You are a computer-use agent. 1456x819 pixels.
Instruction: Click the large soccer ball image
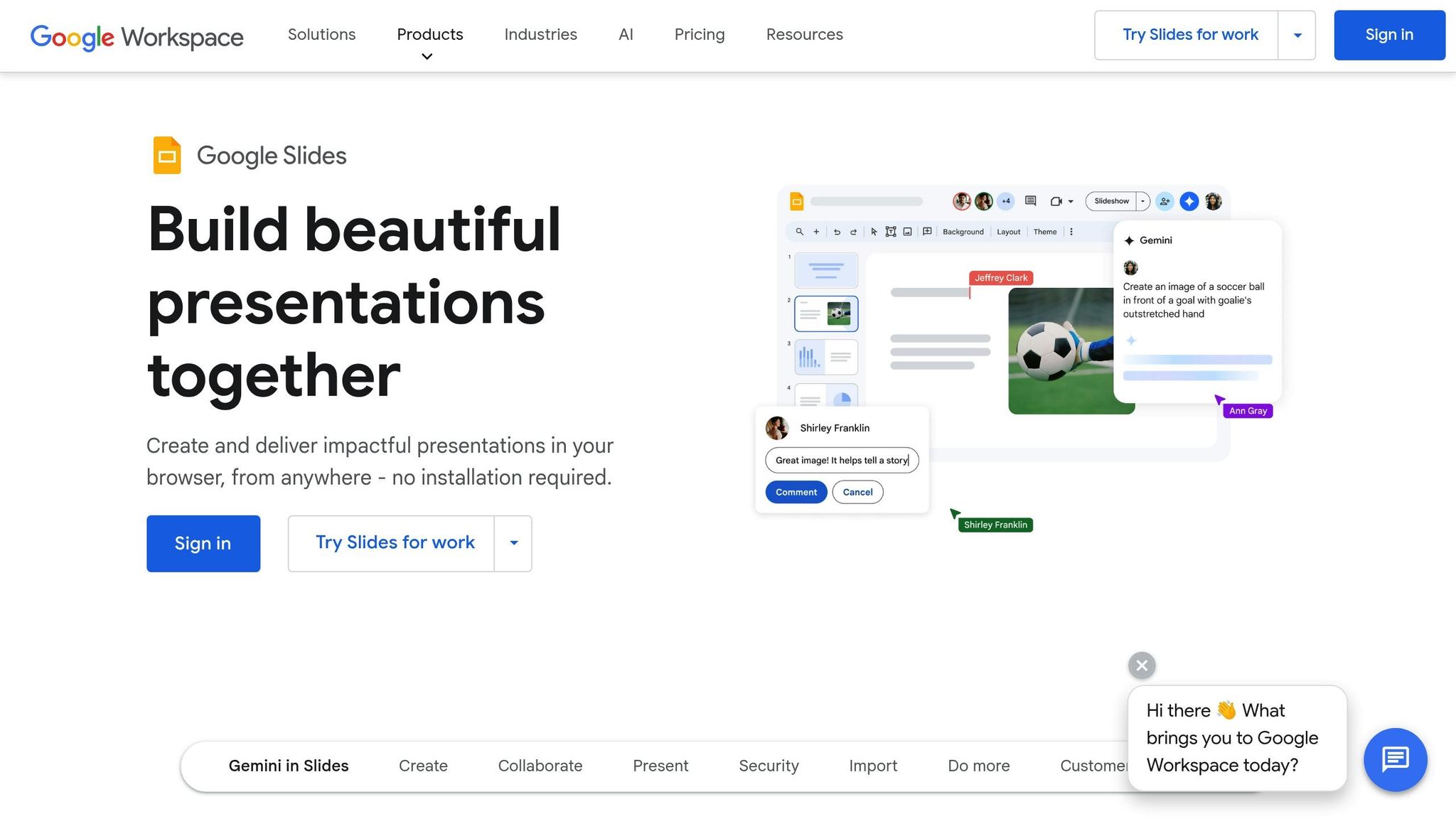click(1061, 351)
